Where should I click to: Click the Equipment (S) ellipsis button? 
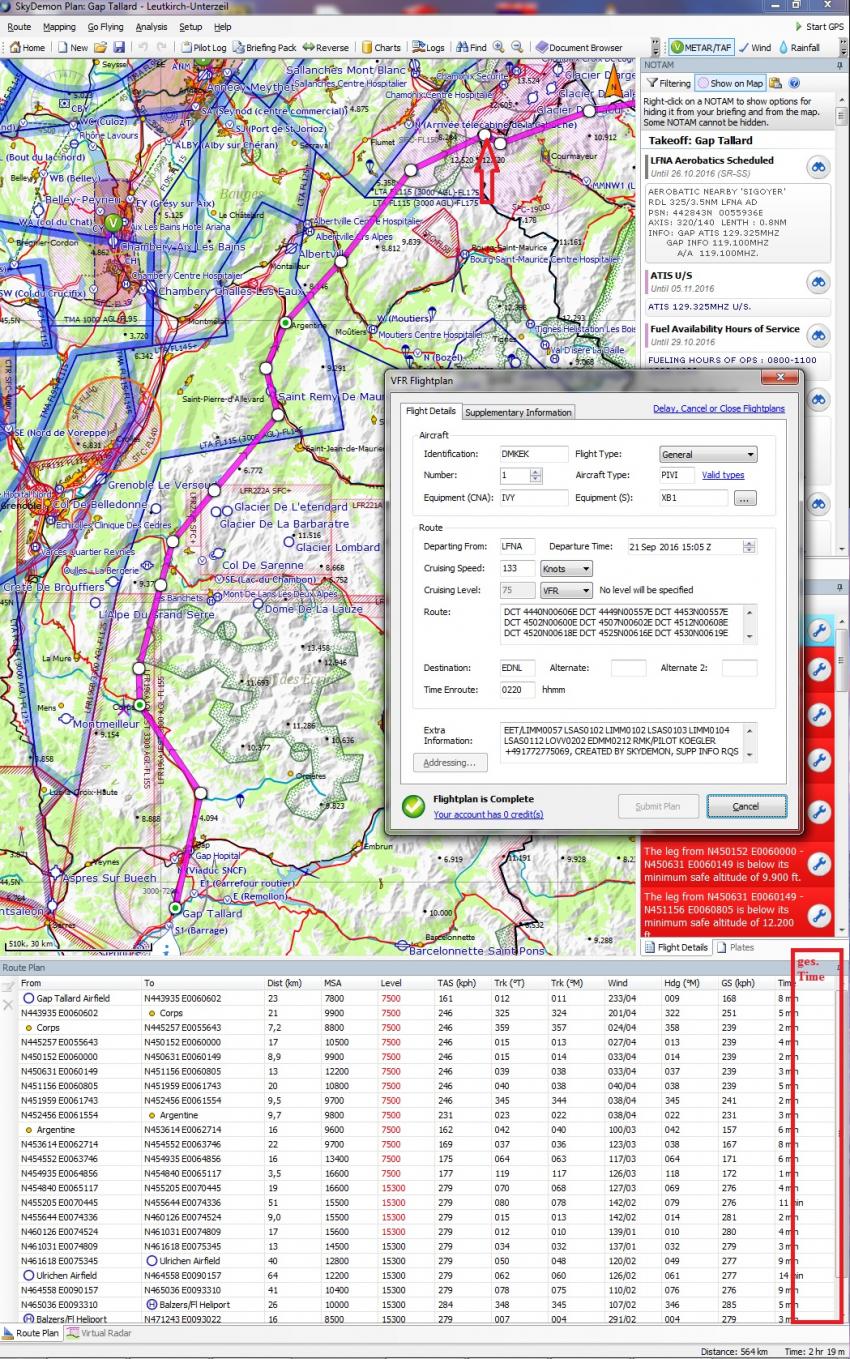[x=747, y=498]
